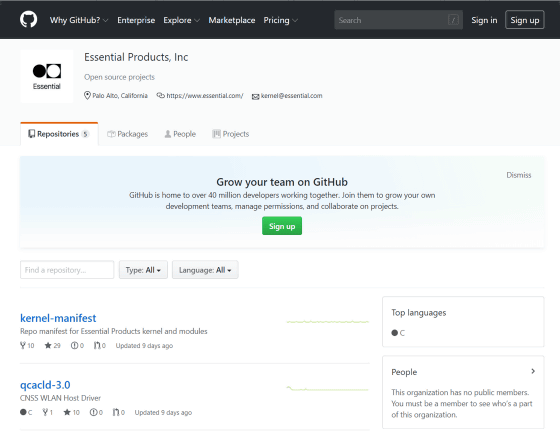Viewport: 560px width, 434px height.
Task: Open https://www.essential.com/ link
Action: coord(205,96)
